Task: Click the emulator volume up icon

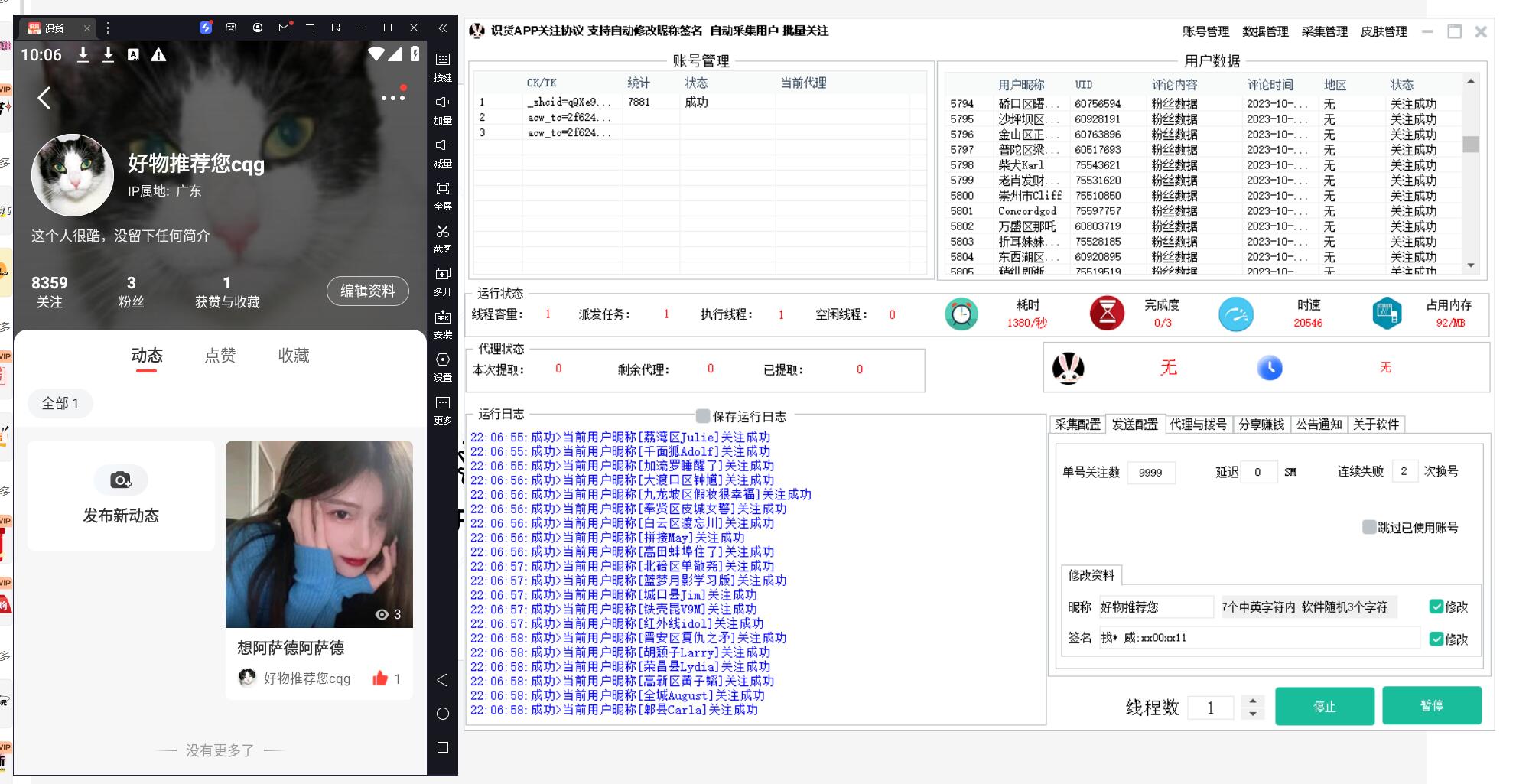Action: pos(442,103)
